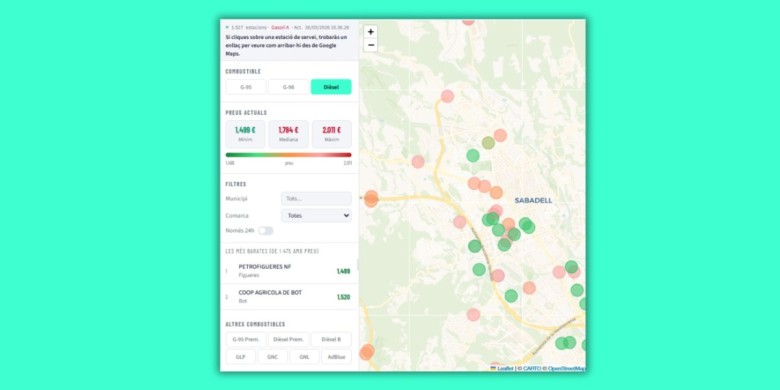Click the Mediana price card 1,784 €
This screenshot has height=390, width=780.
pos(289,134)
